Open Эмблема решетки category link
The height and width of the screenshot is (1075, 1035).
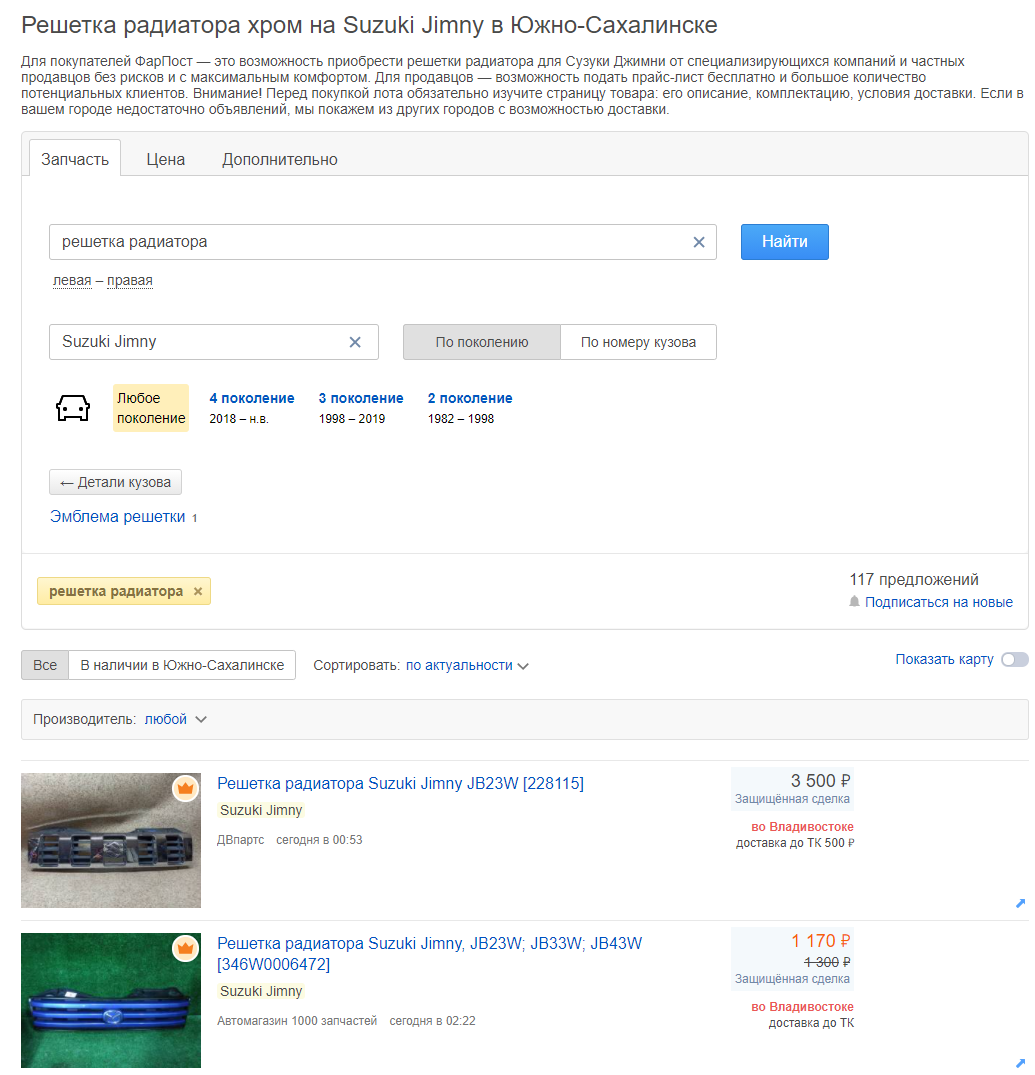[117, 517]
